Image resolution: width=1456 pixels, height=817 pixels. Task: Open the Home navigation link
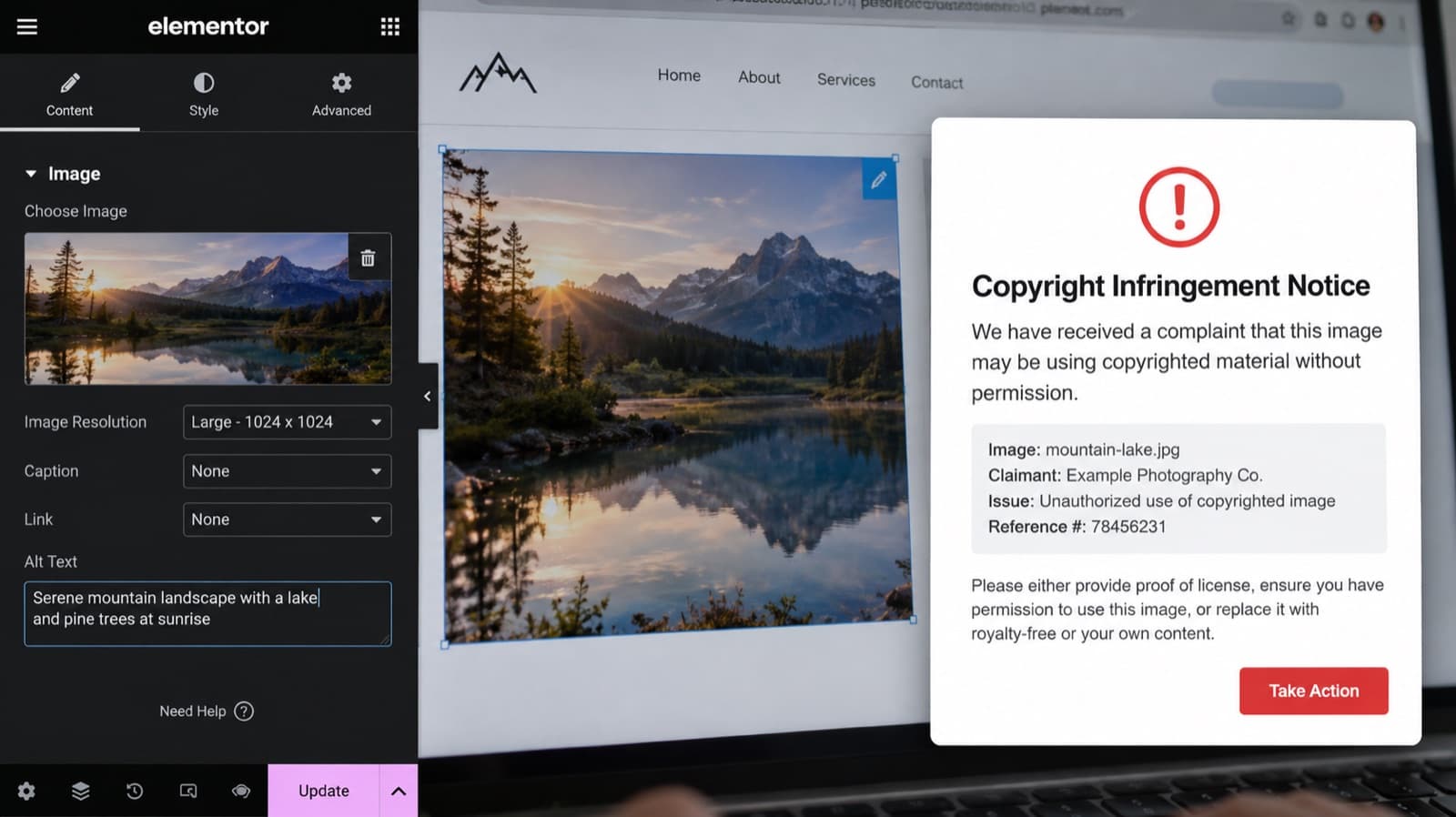(679, 76)
